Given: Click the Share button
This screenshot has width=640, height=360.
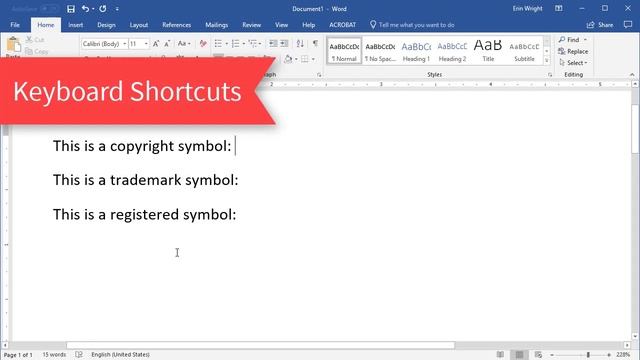Looking at the screenshot, I should 600,25.
